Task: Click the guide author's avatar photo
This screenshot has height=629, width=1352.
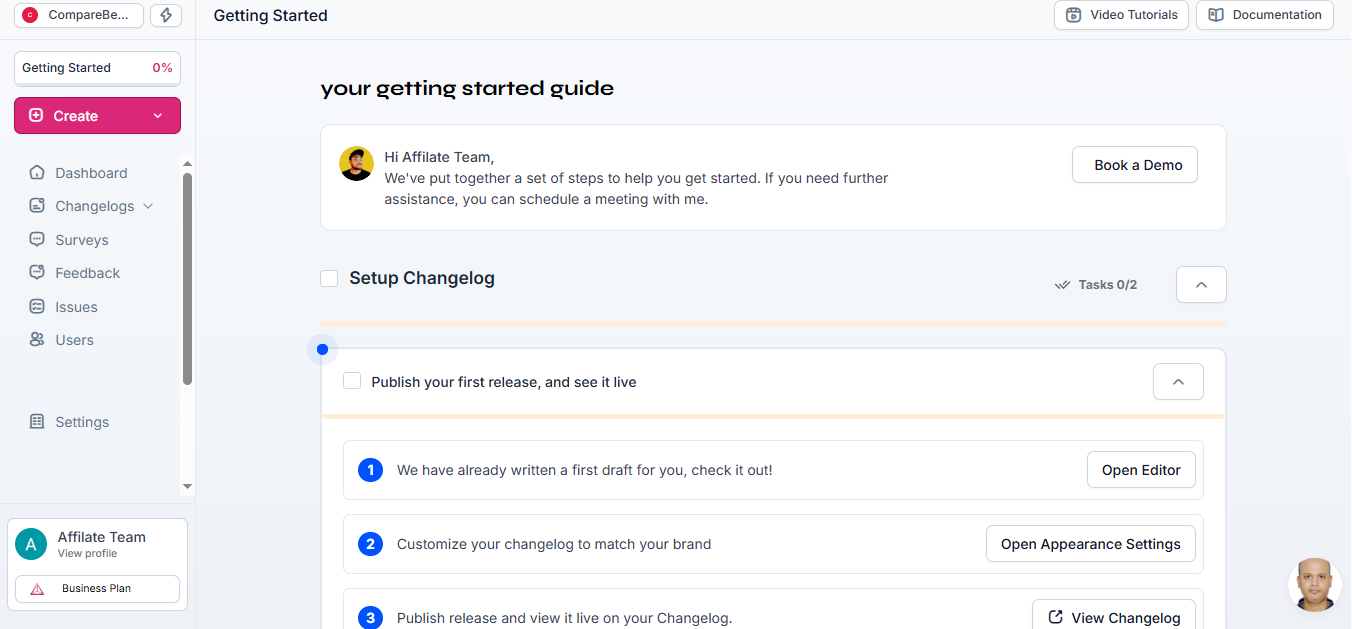Action: click(x=356, y=164)
